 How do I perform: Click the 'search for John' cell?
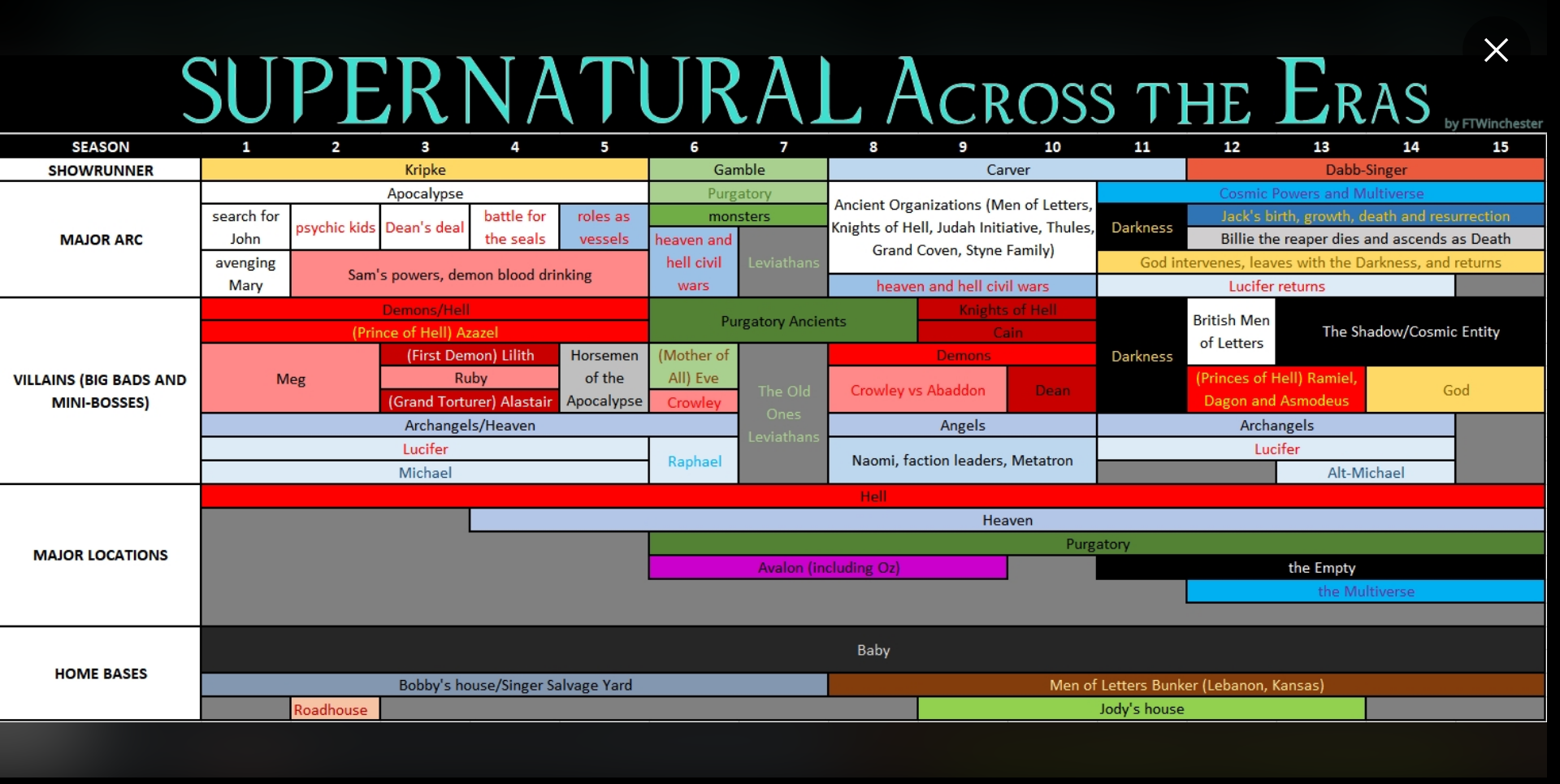(x=245, y=227)
